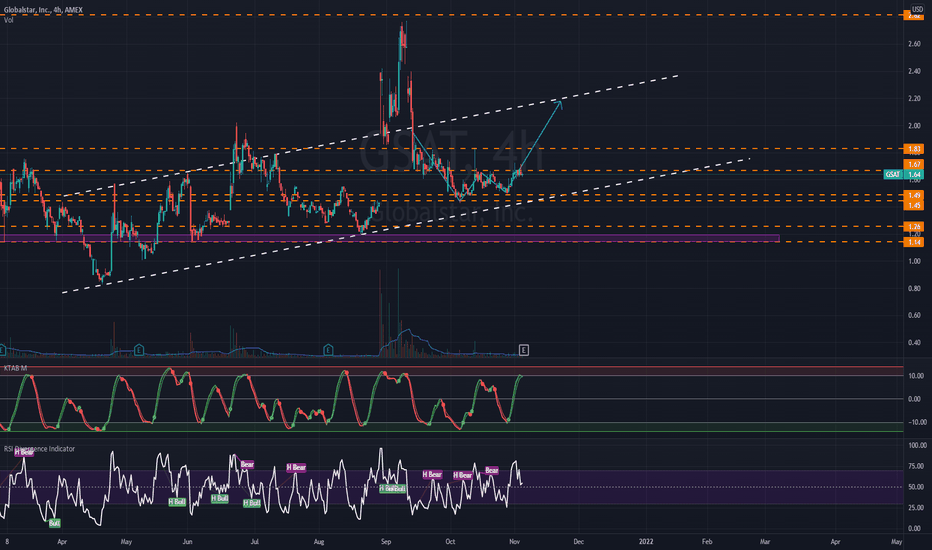The image size is (932, 550).
Task: Click the 0.40 price axis value
Action: (x=914, y=343)
